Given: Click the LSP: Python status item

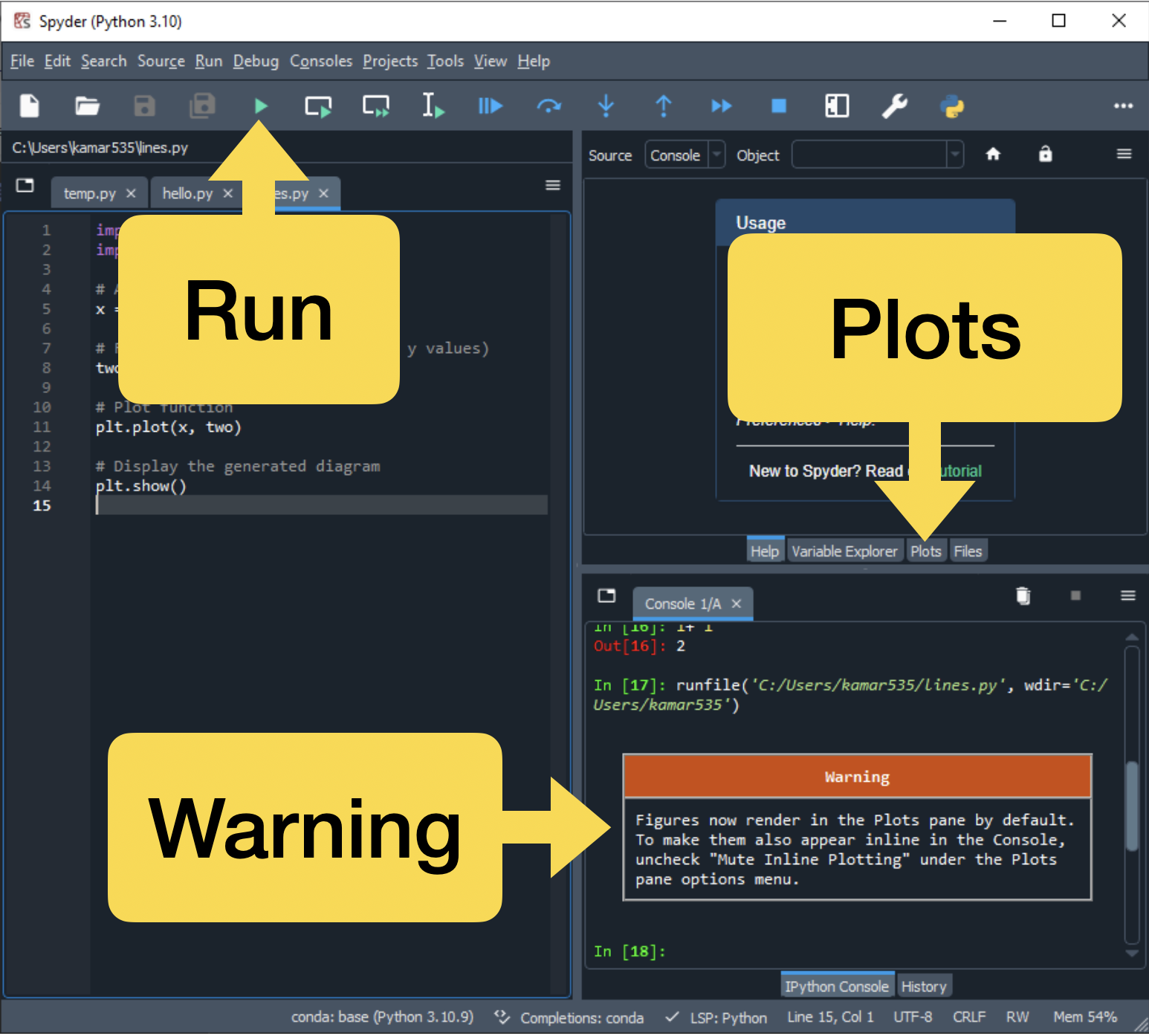Looking at the screenshot, I should coord(716,1017).
